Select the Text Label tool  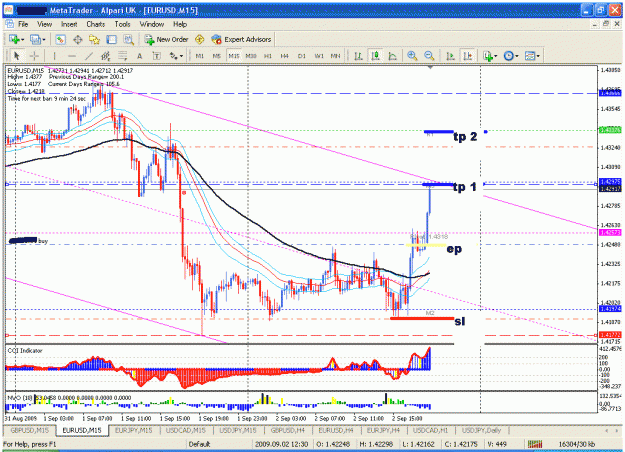(x=157, y=56)
